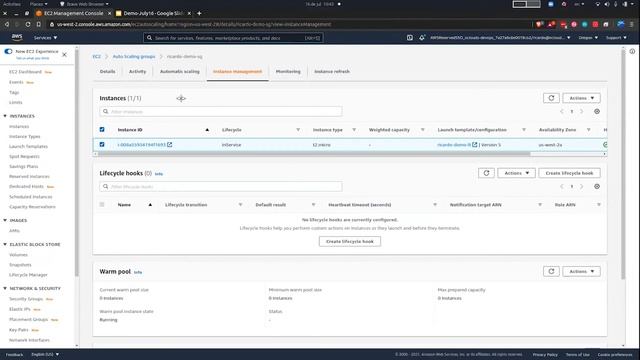This screenshot has height=360, width=640.
Task: Open Instances table preferences gear
Action: tap(597, 111)
